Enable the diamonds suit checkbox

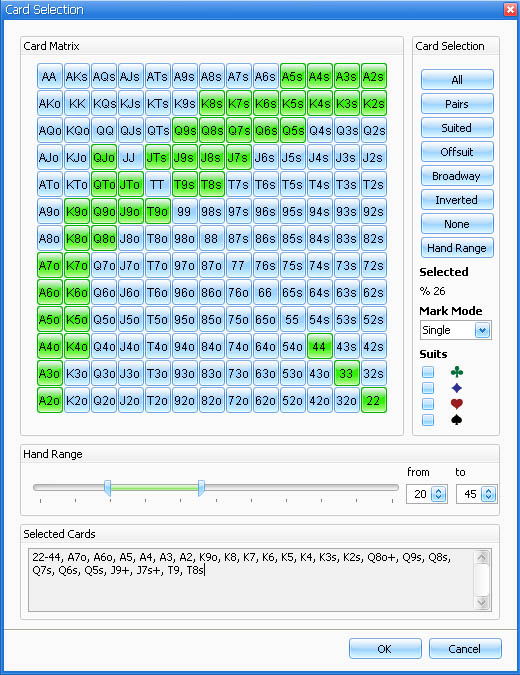[x=427, y=388]
